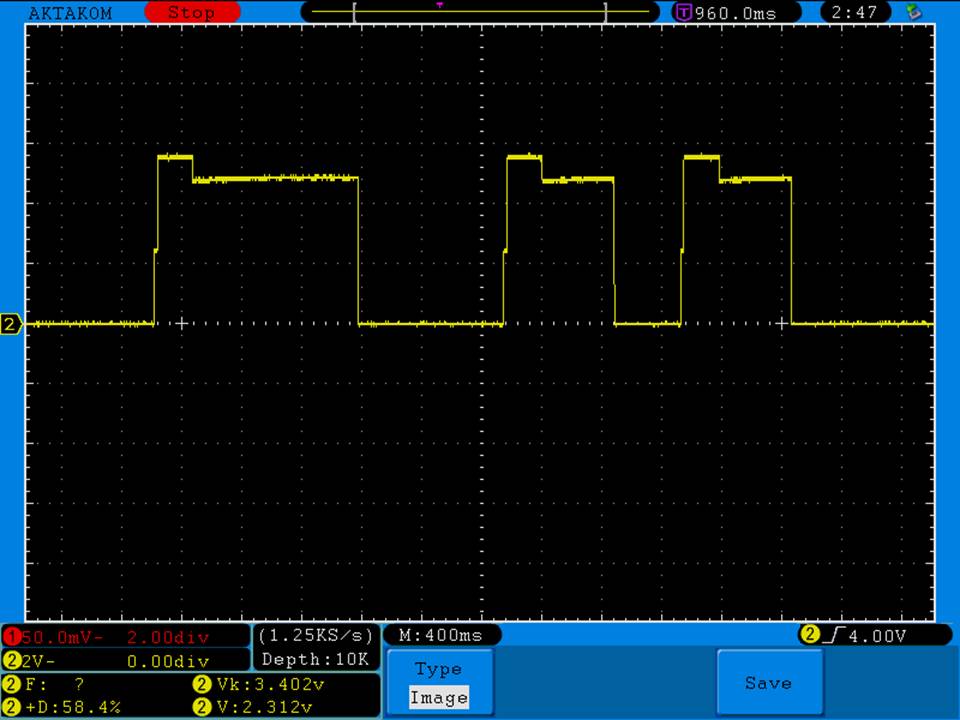Open the Type Image selector
The height and width of the screenshot is (720, 960).
pos(439,683)
